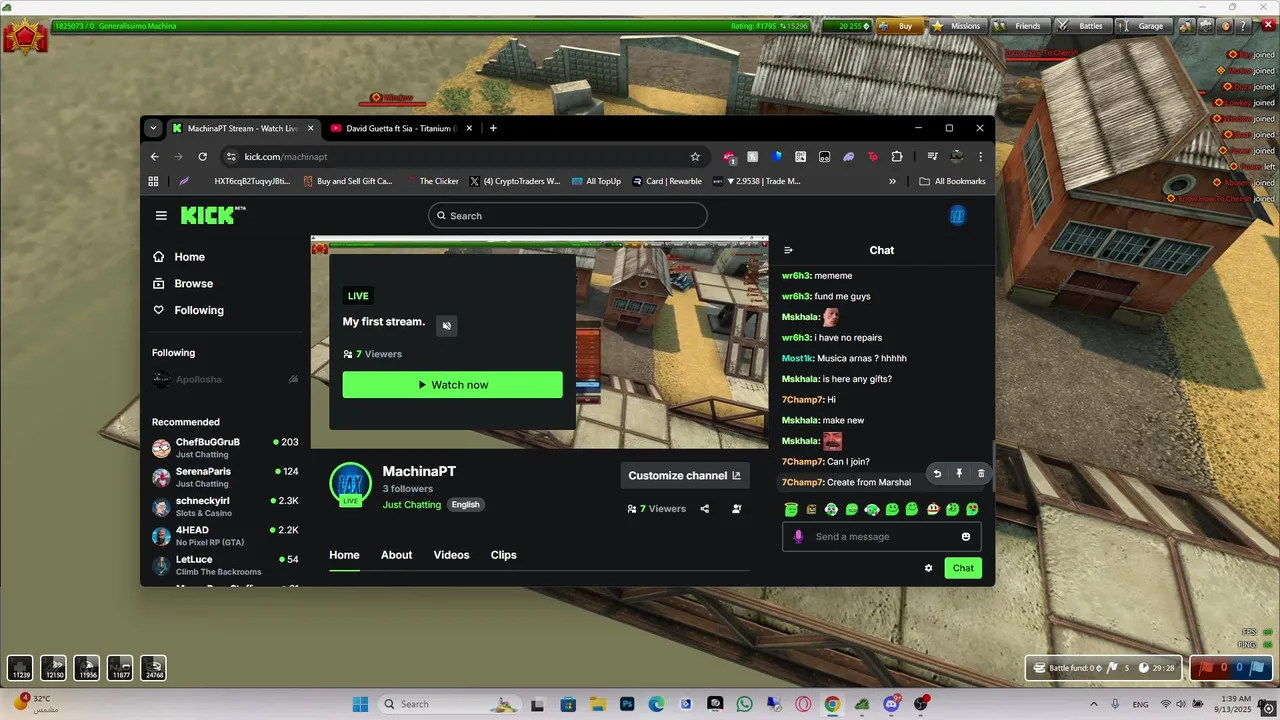The width and height of the screenshot is (1280, 720).
Task: Open WhatsApp from taskbar
Action: [744, 704]
